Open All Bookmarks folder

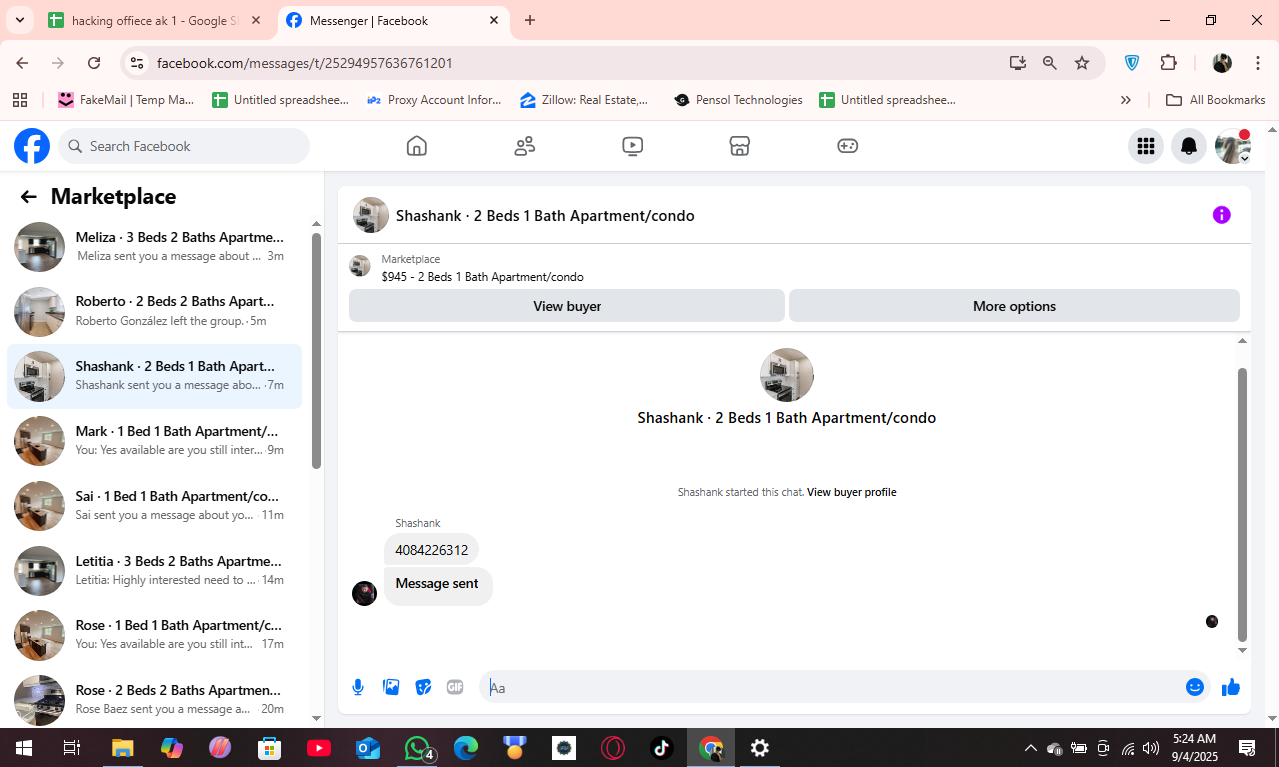click(x=1216, y=100)
